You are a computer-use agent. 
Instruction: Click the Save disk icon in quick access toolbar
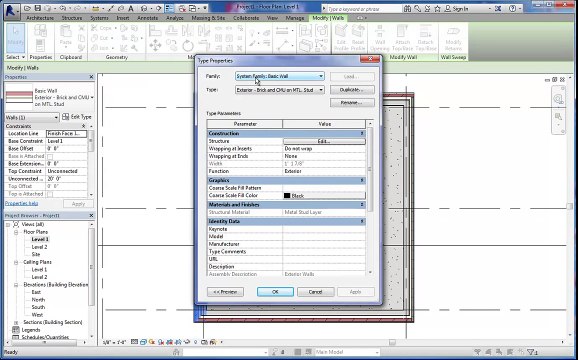37,8
